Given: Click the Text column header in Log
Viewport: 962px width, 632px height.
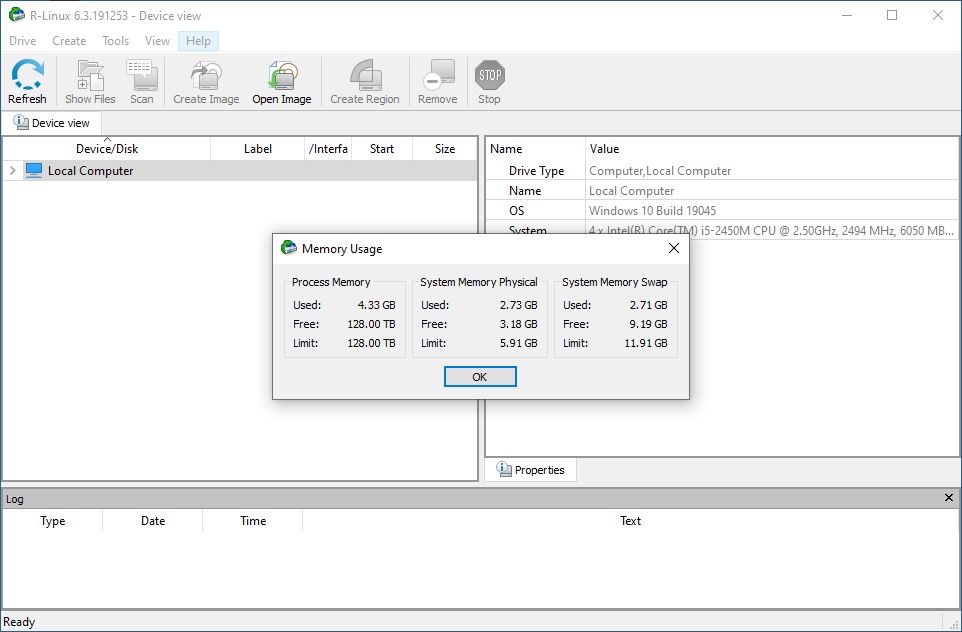Looking at the screenshot, I should (631, 520).
